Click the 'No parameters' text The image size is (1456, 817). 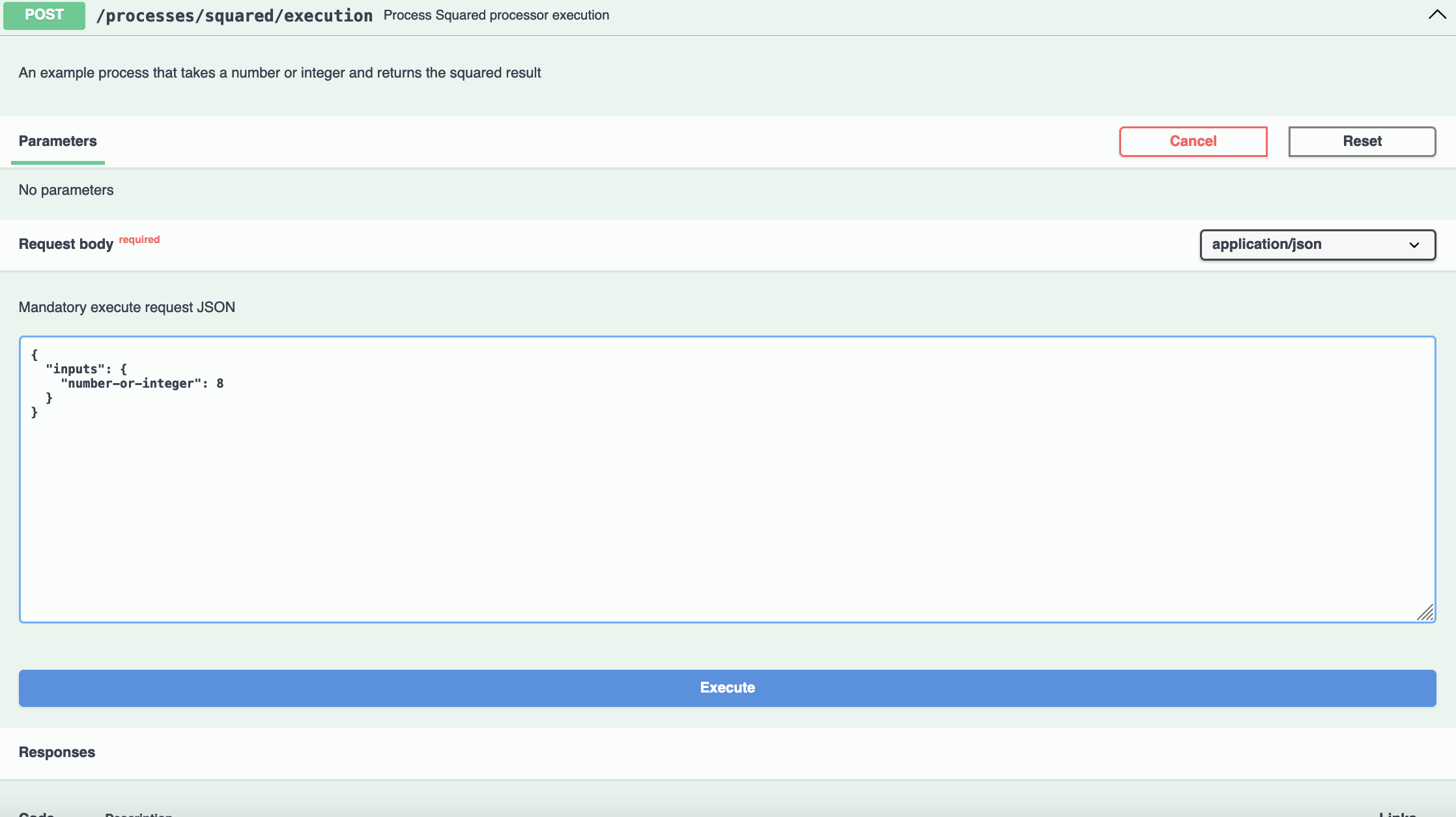(66, 190)
